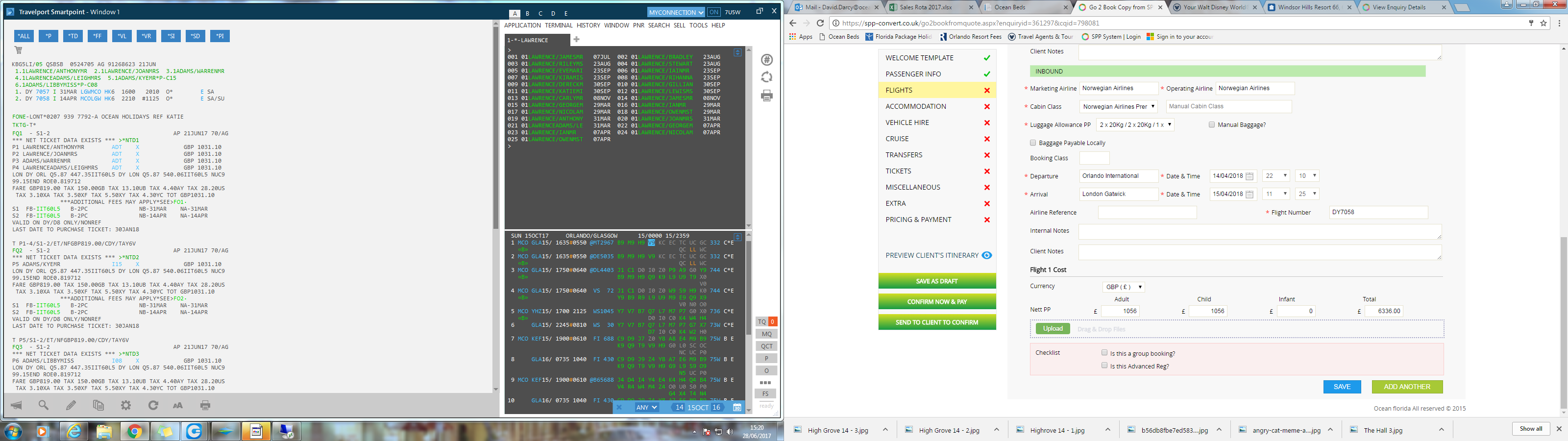Open the ANY airline dropdown in availability bar

click(646, 408)
